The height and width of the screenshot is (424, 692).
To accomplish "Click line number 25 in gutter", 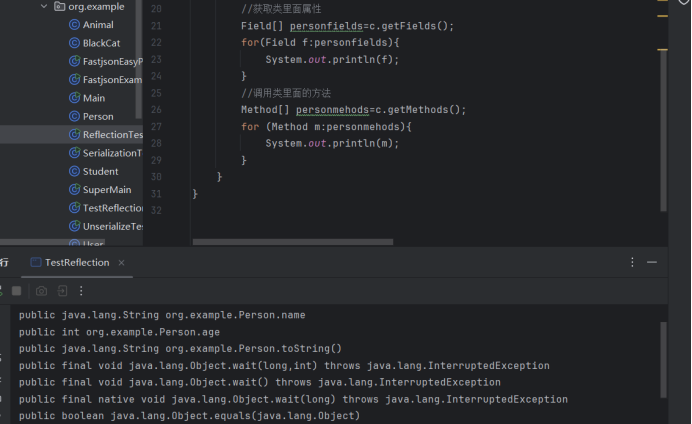I will (155, 93).
